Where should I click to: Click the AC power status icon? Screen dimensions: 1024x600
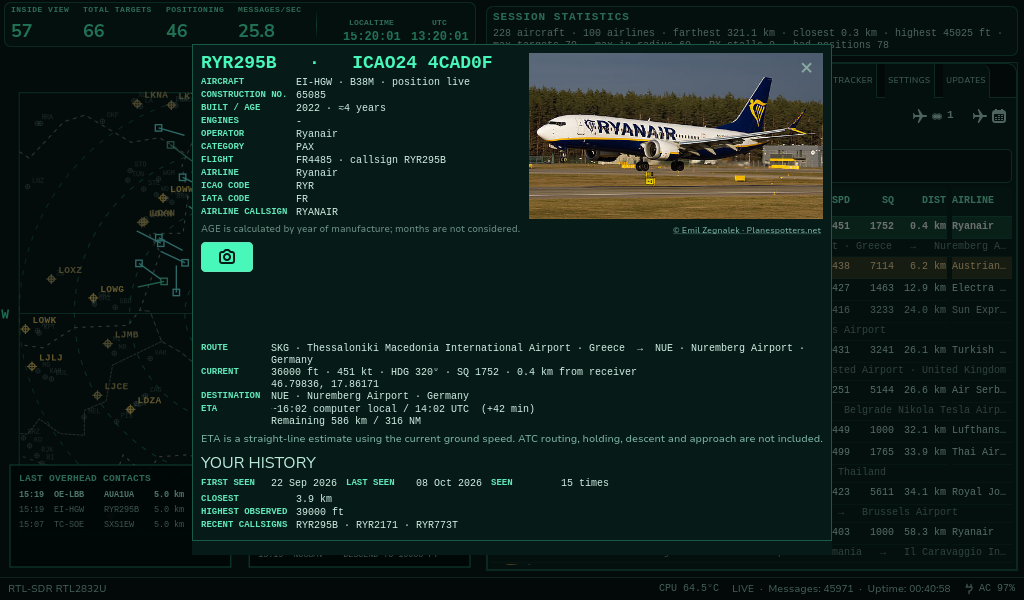pyautogui.click(x=969, y=588)
